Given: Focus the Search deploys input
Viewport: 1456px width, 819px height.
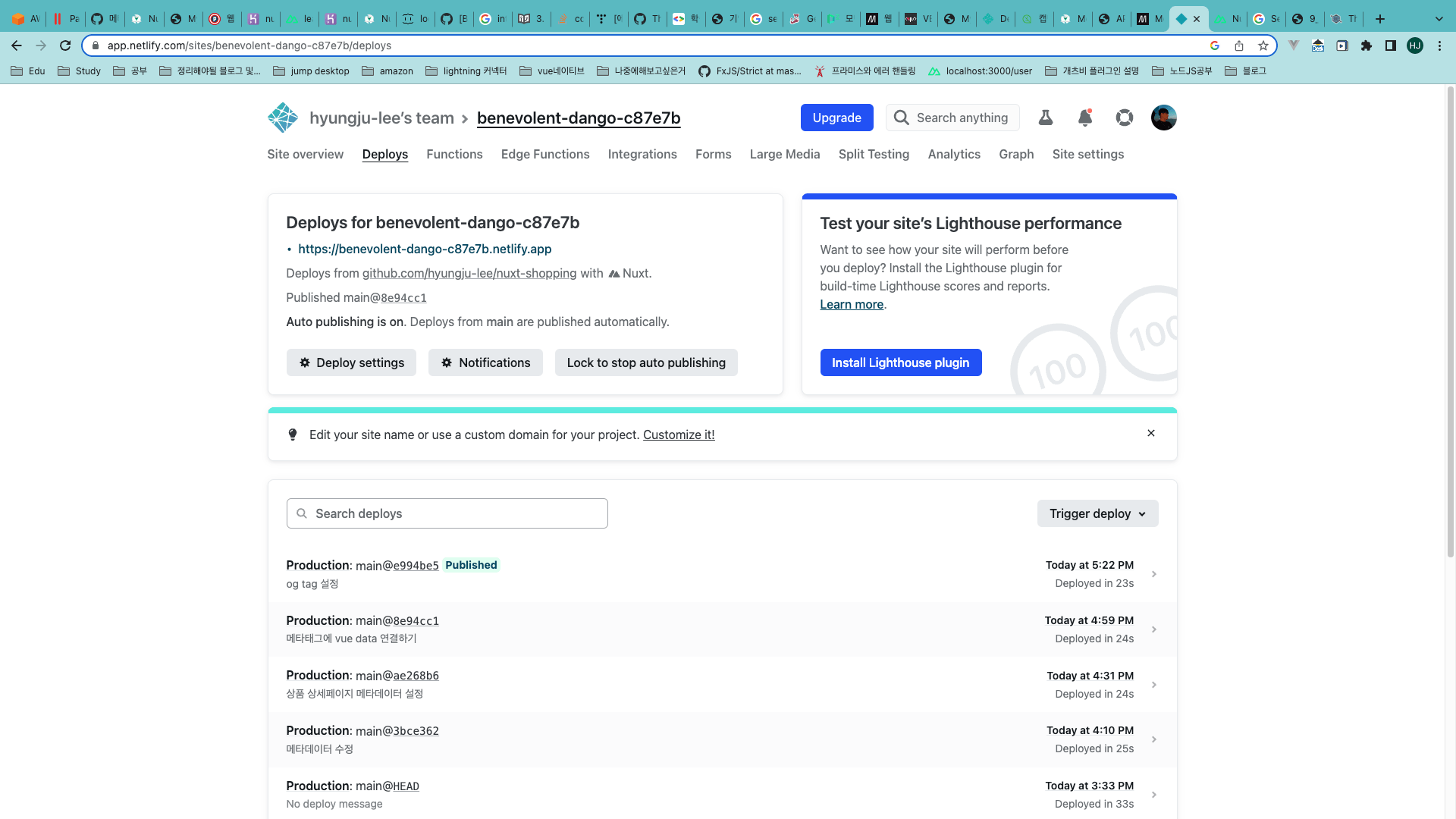Looking at the screenshot, I should click(447, 513).
